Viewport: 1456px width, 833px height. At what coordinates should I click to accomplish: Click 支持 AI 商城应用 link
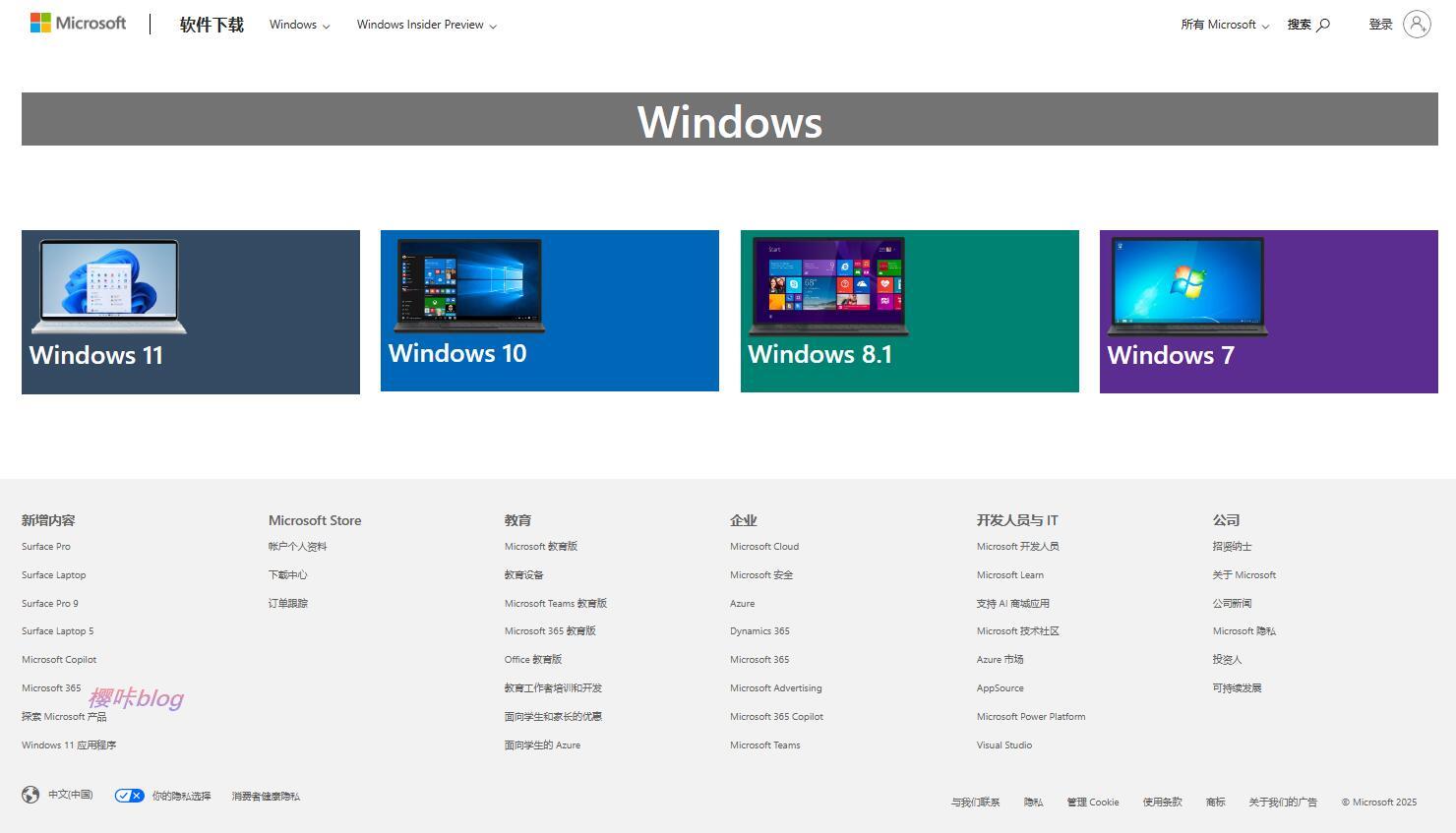[1013, 604]
